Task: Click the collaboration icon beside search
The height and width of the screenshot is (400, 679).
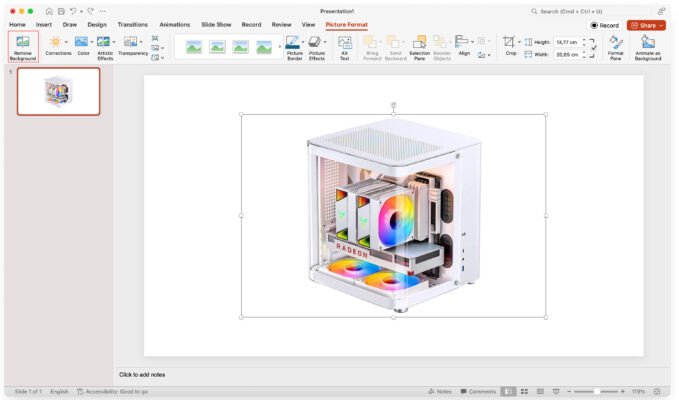Action: (661, 11)
